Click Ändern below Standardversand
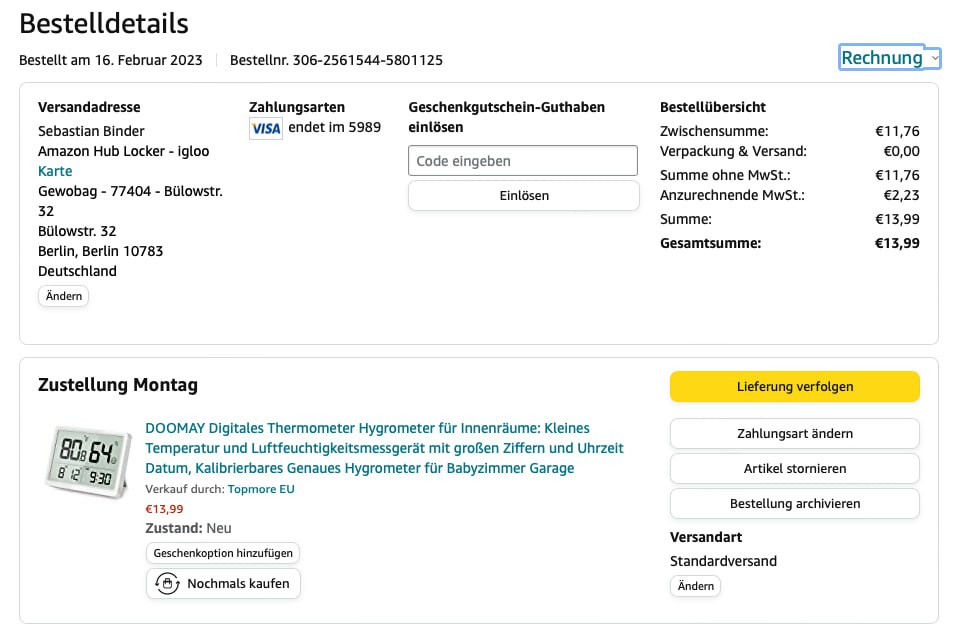Image resolution: width=958 pixels, height=639 pixels. click(695, 586)
